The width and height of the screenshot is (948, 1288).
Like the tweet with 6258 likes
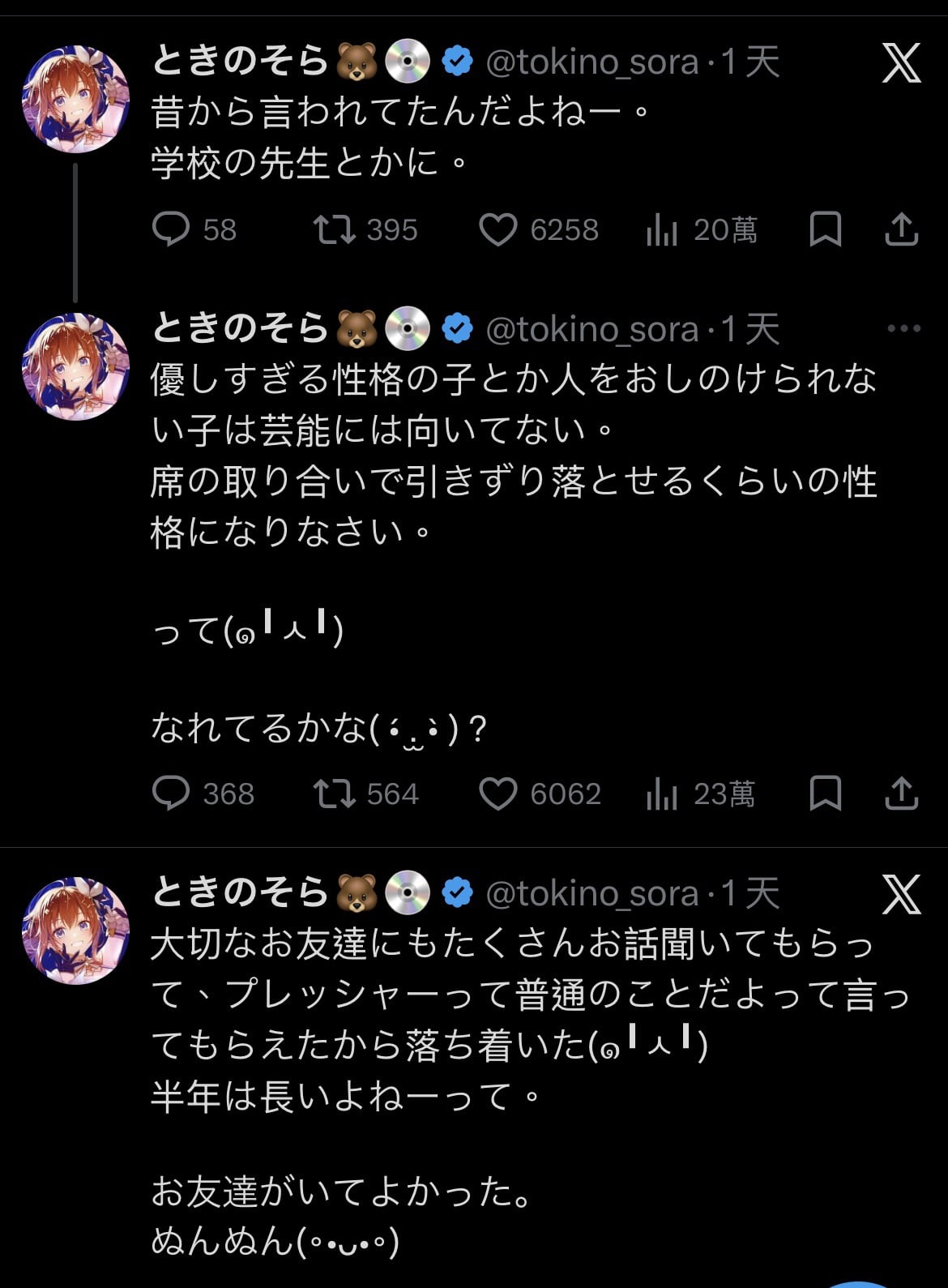point(497,229)
